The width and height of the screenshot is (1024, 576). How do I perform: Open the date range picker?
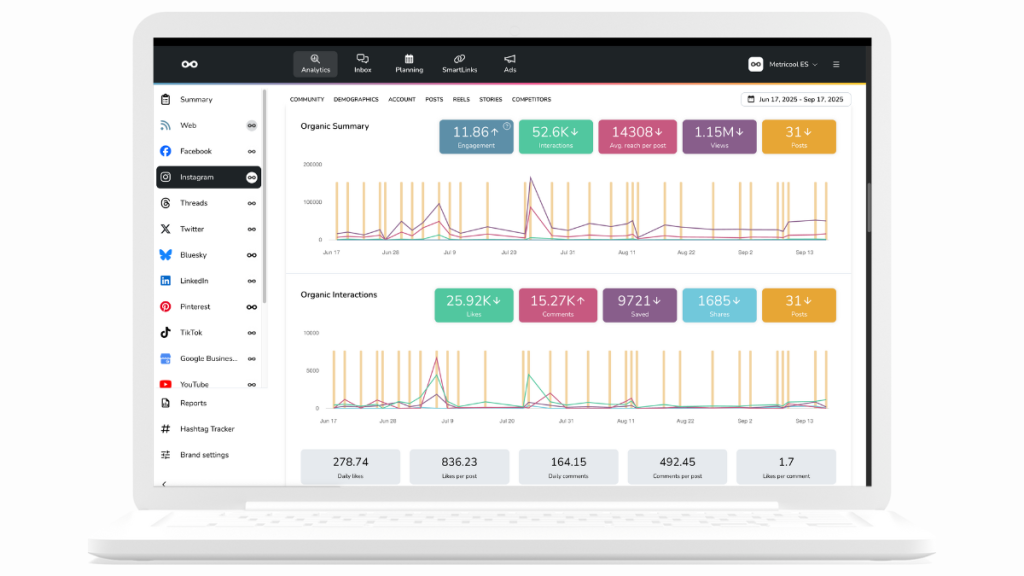tap(796, 99)
